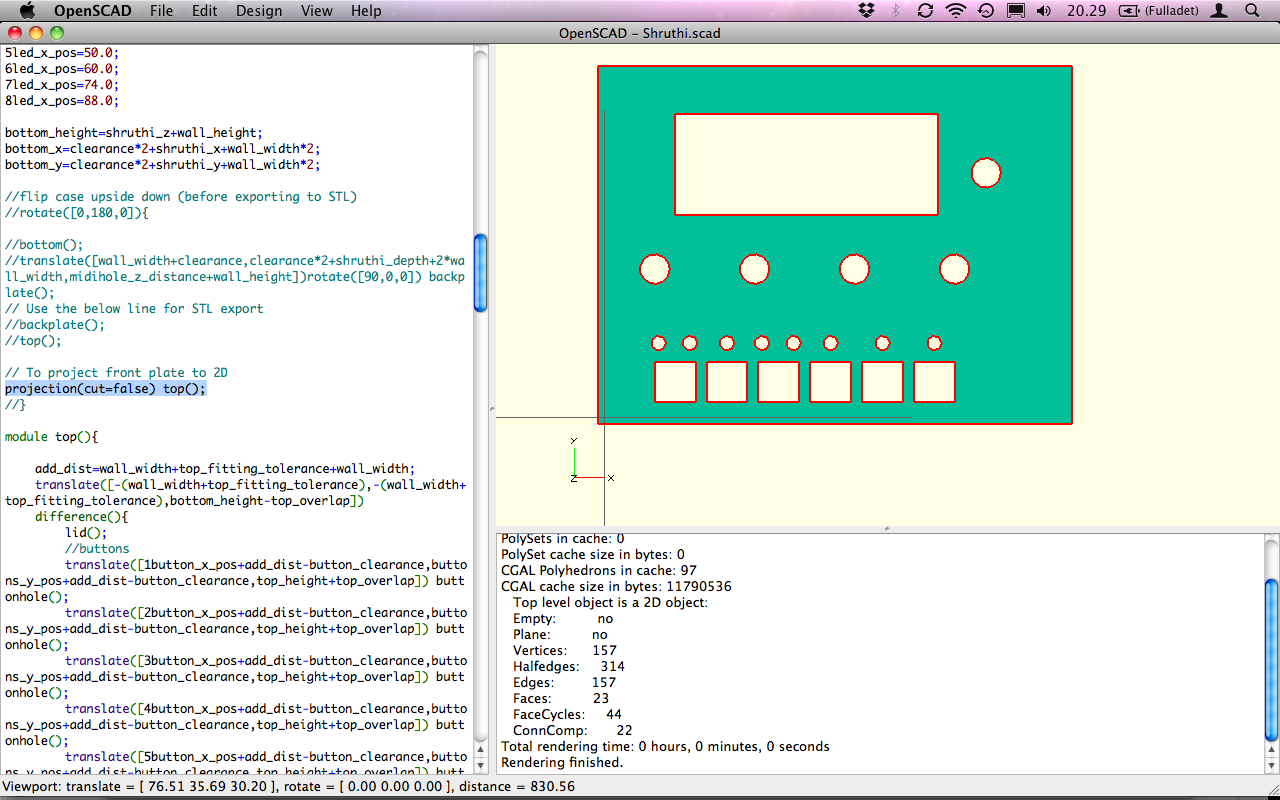Click the 'ConnComp: 22' console line
Screen dimensions: 1280x800
pyautogui.click(x=573, y=731)
